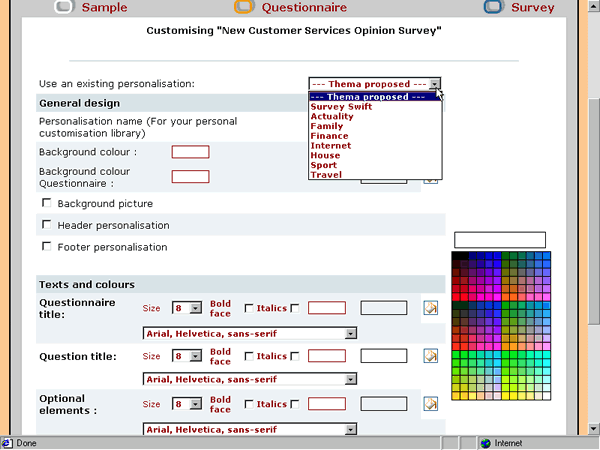The height and width of the screenshot is (450, 600).
Task: Select Family theme option
Action: coord(375,126)
